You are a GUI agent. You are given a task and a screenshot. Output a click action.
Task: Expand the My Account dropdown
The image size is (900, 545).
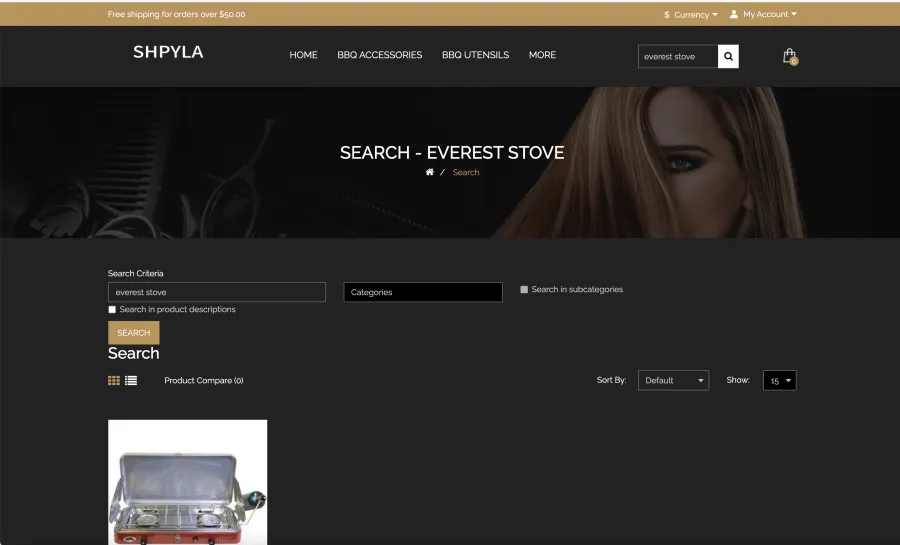pos(769,14)
